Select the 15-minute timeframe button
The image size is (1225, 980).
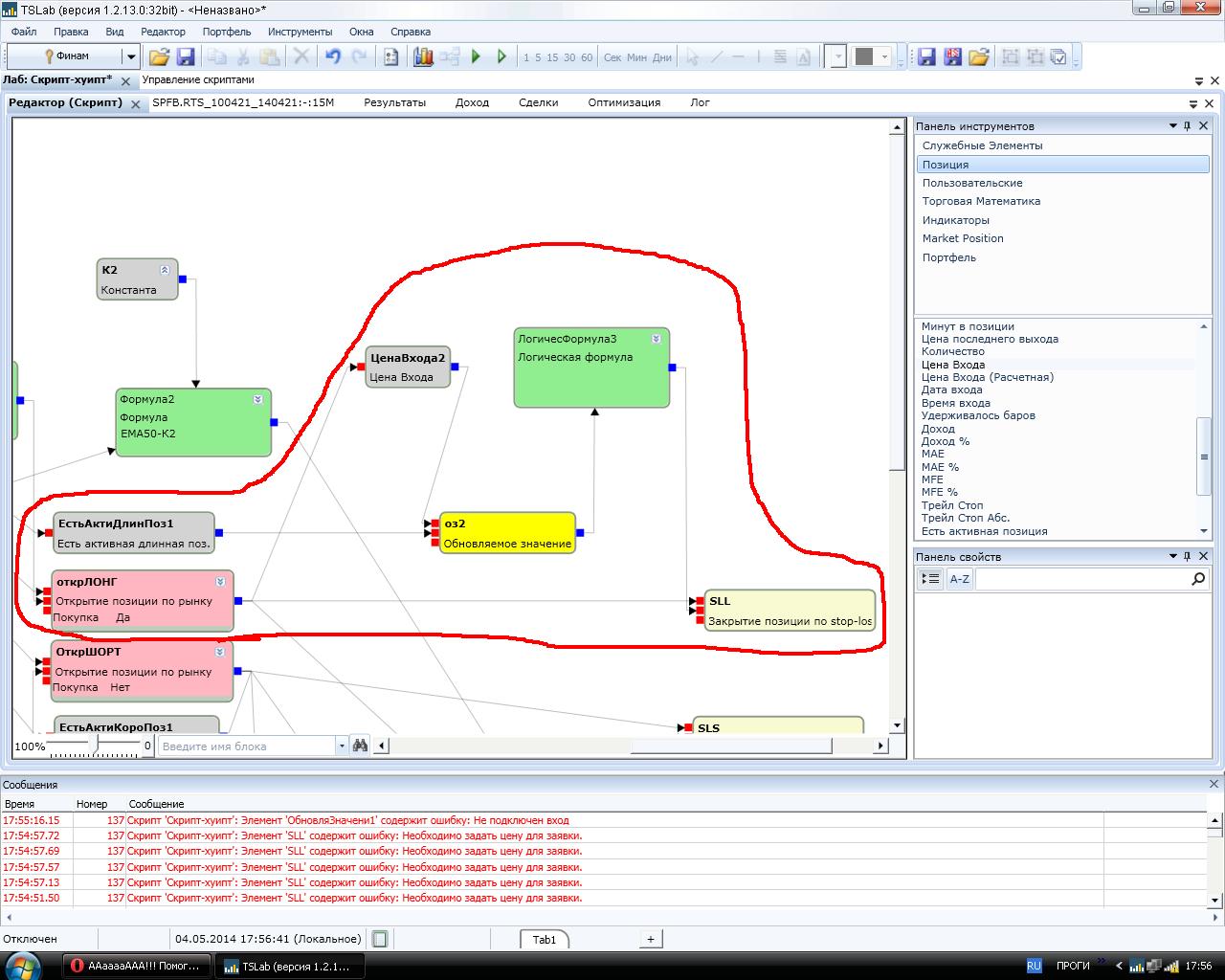tap(552, 57)
